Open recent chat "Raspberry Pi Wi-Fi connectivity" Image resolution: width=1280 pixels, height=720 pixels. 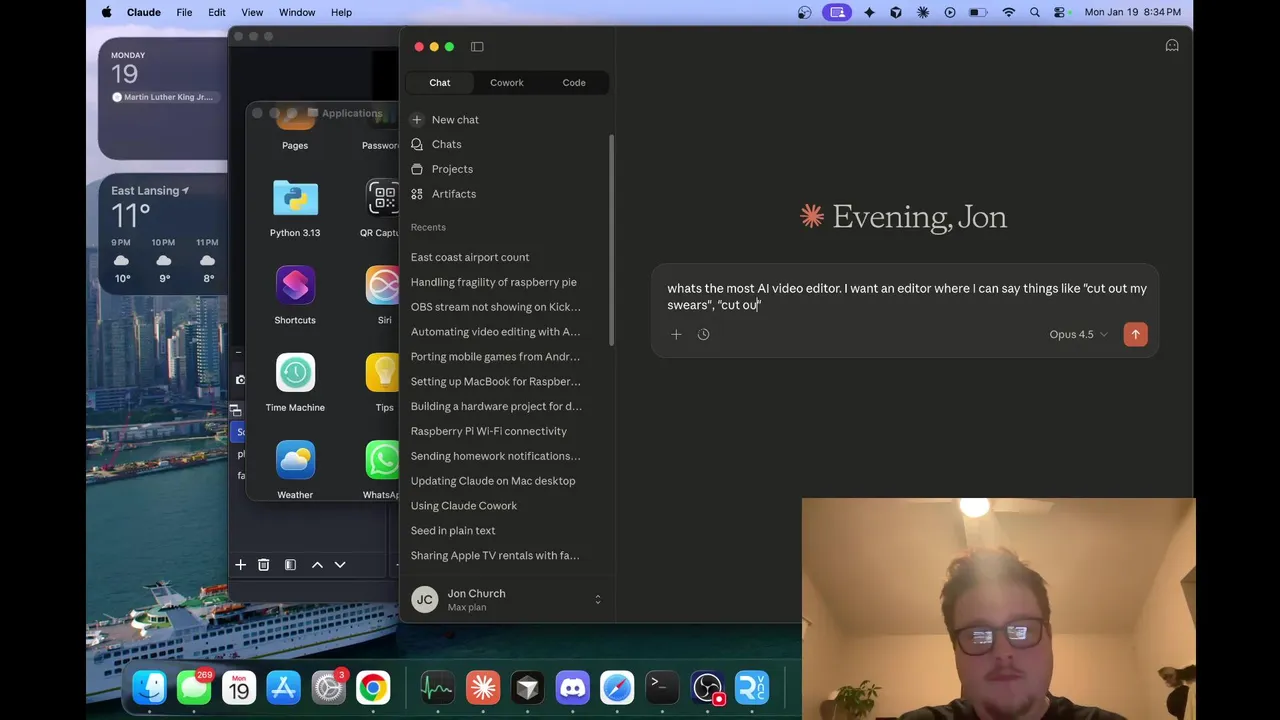coord(489,431)
